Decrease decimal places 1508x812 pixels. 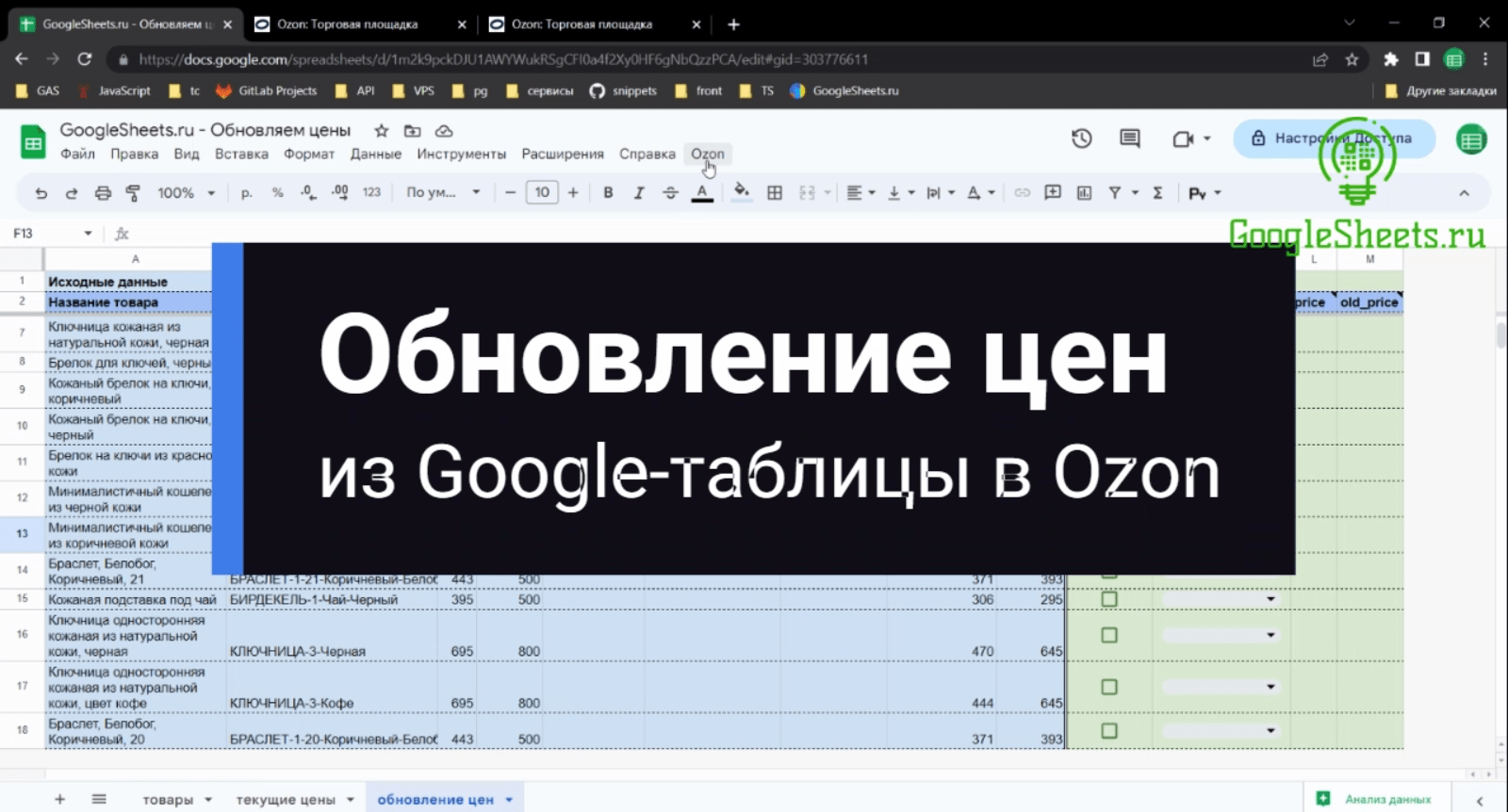point(308,193)
